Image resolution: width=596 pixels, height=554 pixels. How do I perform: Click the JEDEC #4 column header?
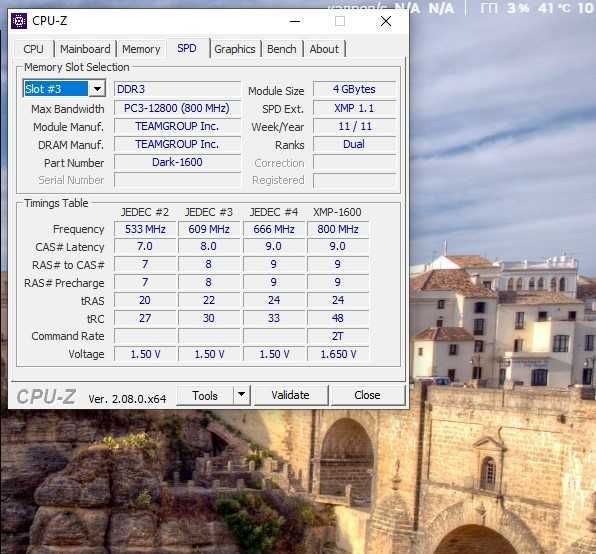(274, 212)
